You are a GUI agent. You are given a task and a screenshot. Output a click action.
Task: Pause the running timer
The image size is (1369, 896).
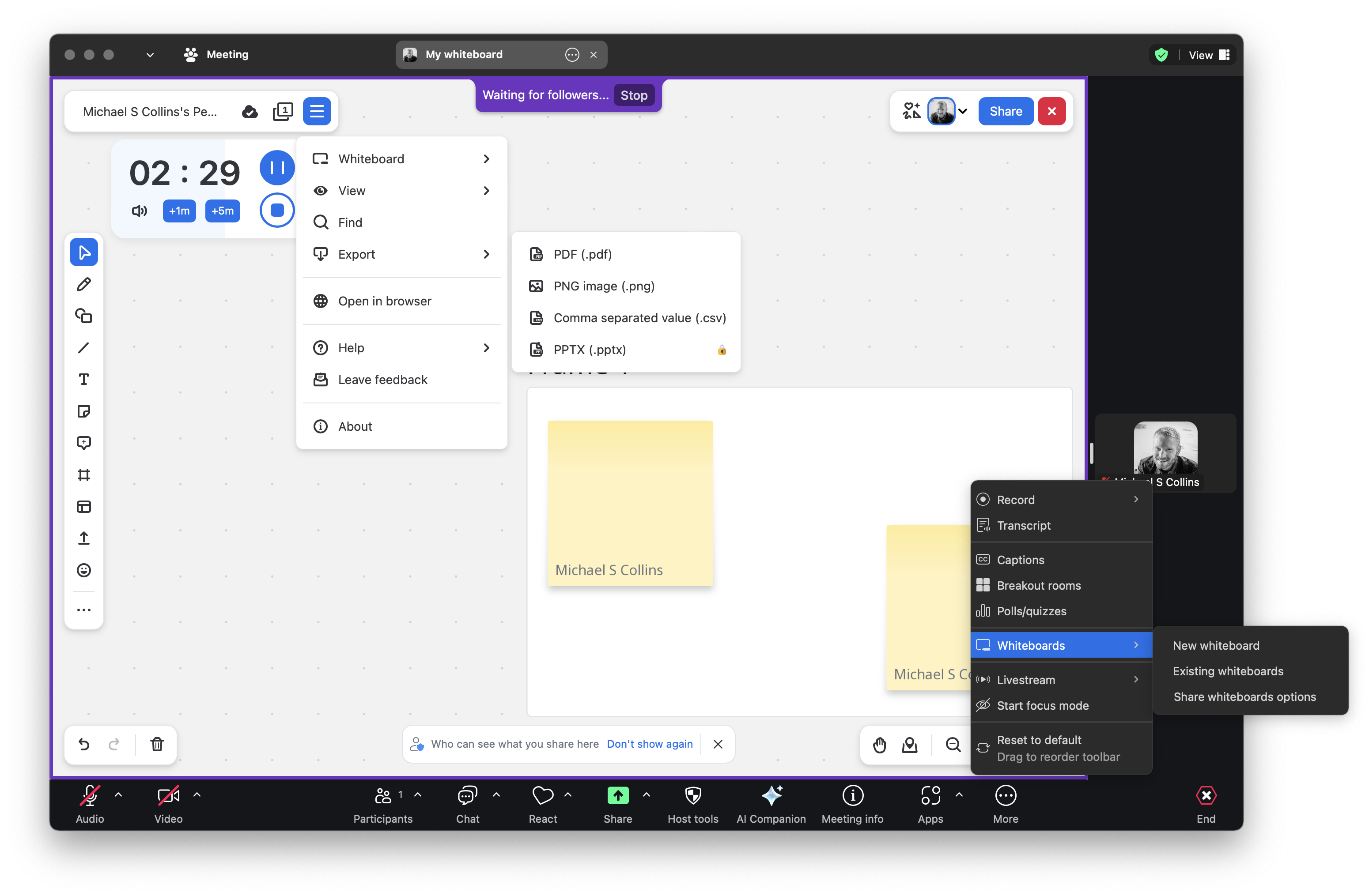pos(277,168)
